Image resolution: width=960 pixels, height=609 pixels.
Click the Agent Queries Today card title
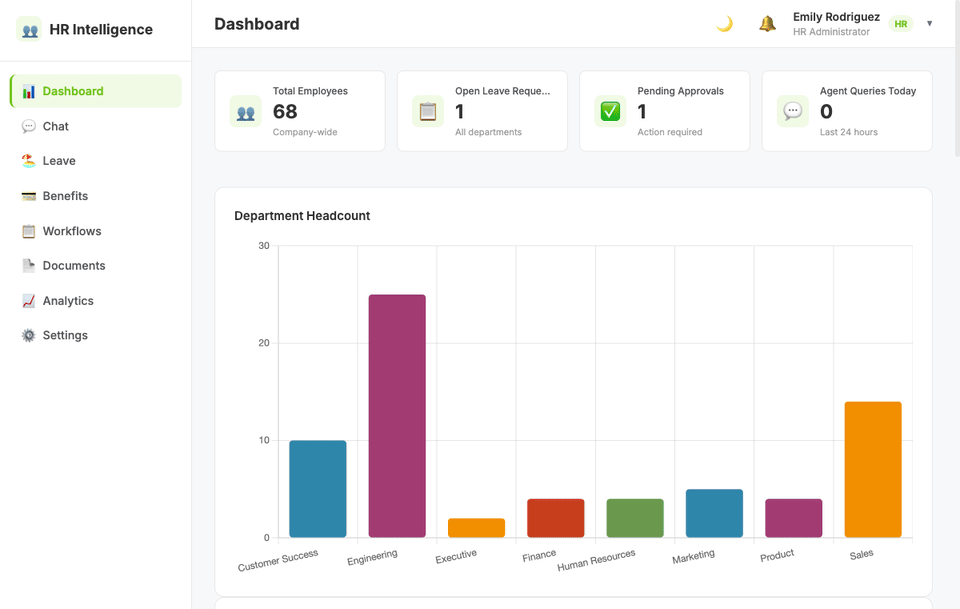point(868,91)
